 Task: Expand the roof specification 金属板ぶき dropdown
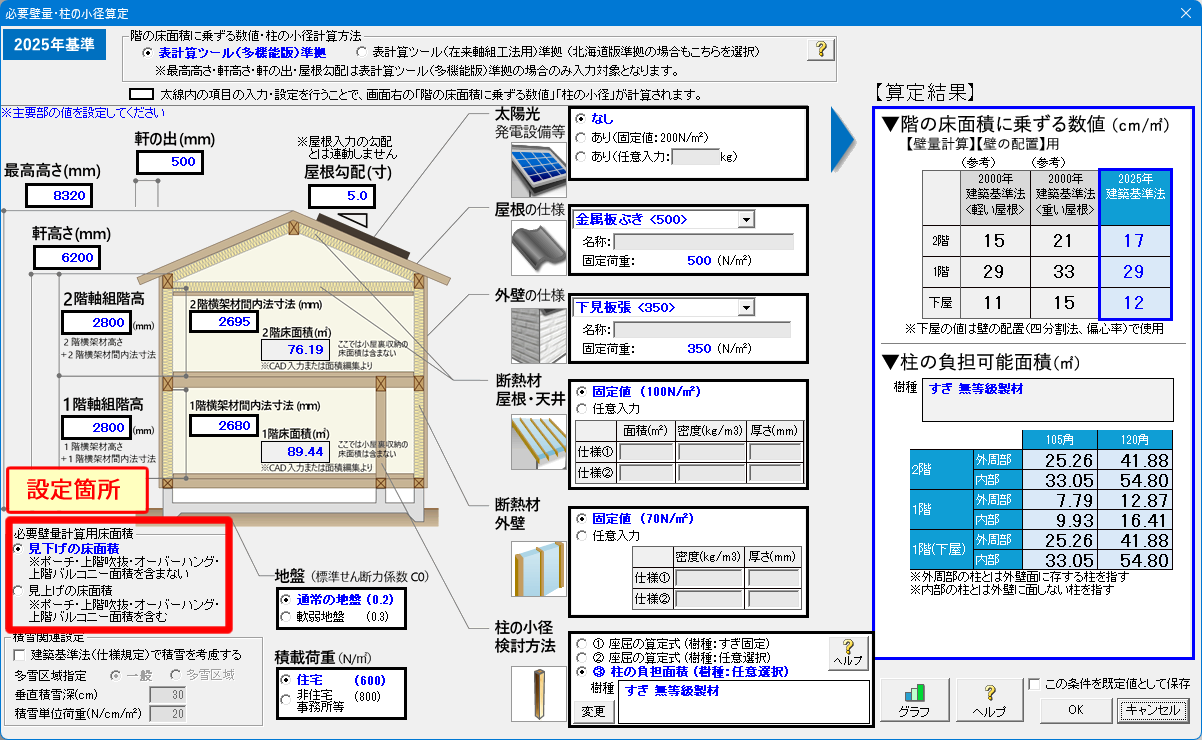[746, 220]
